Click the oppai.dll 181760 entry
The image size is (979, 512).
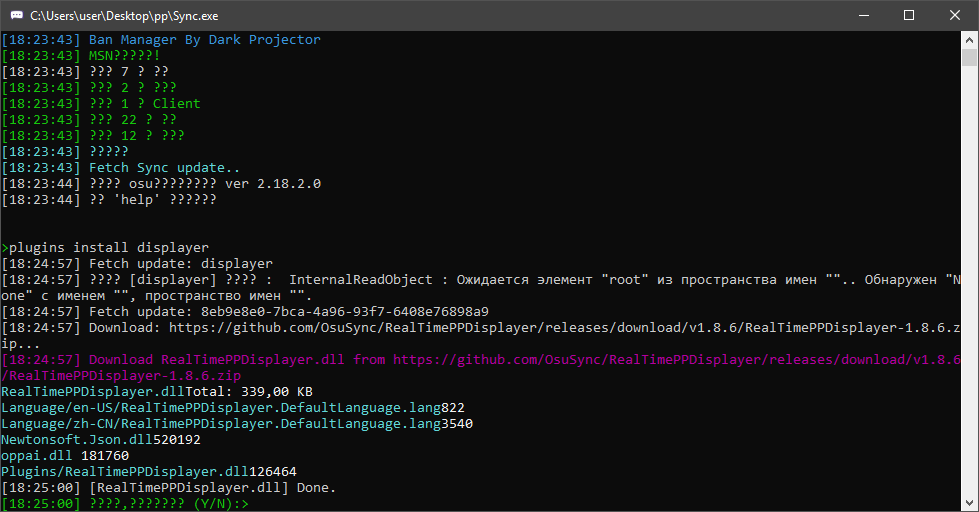click(x=65, y=456)
